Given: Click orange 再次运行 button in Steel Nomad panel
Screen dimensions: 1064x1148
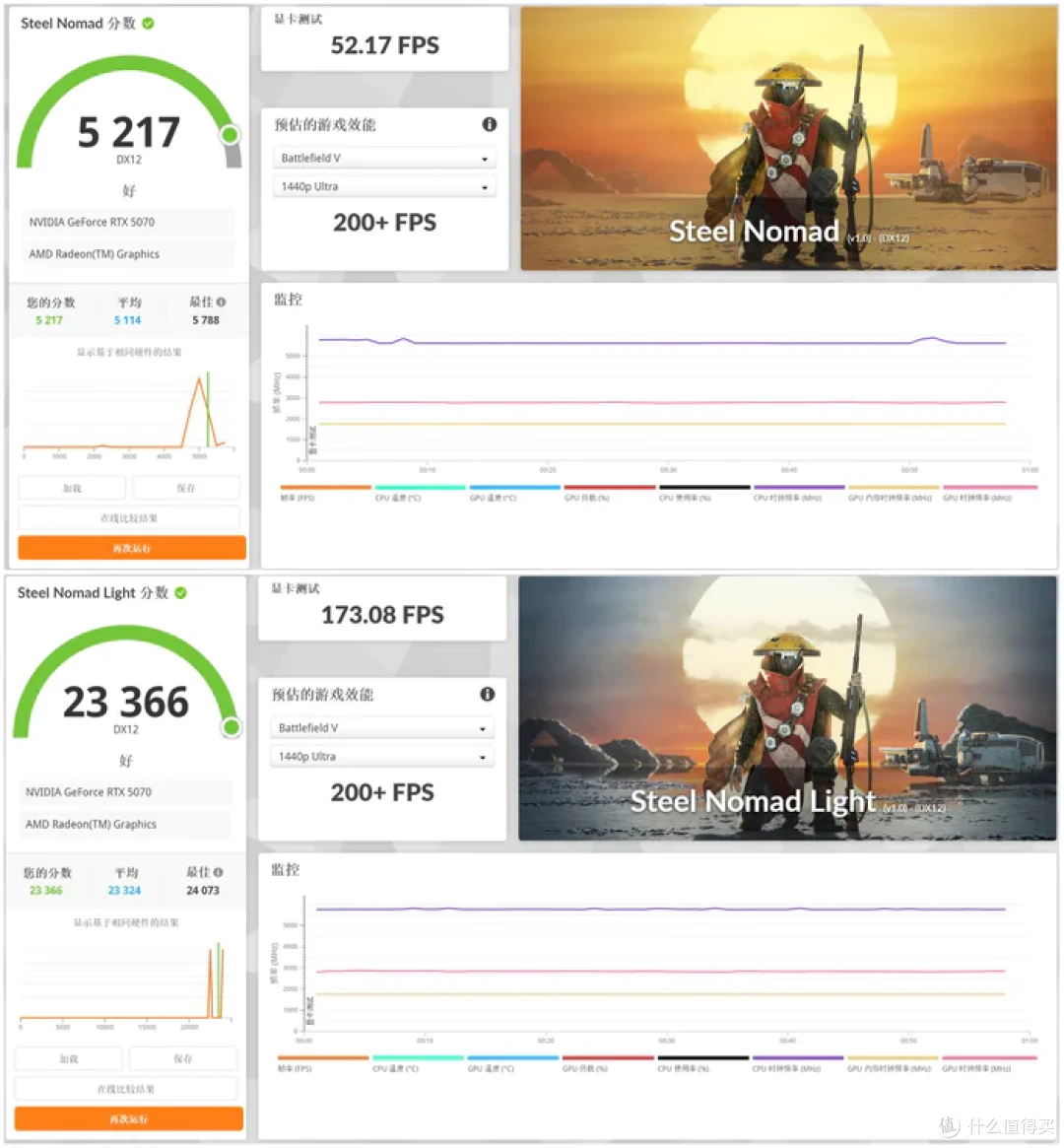Looking at the screenshot, I should click(x=132, y=548).
